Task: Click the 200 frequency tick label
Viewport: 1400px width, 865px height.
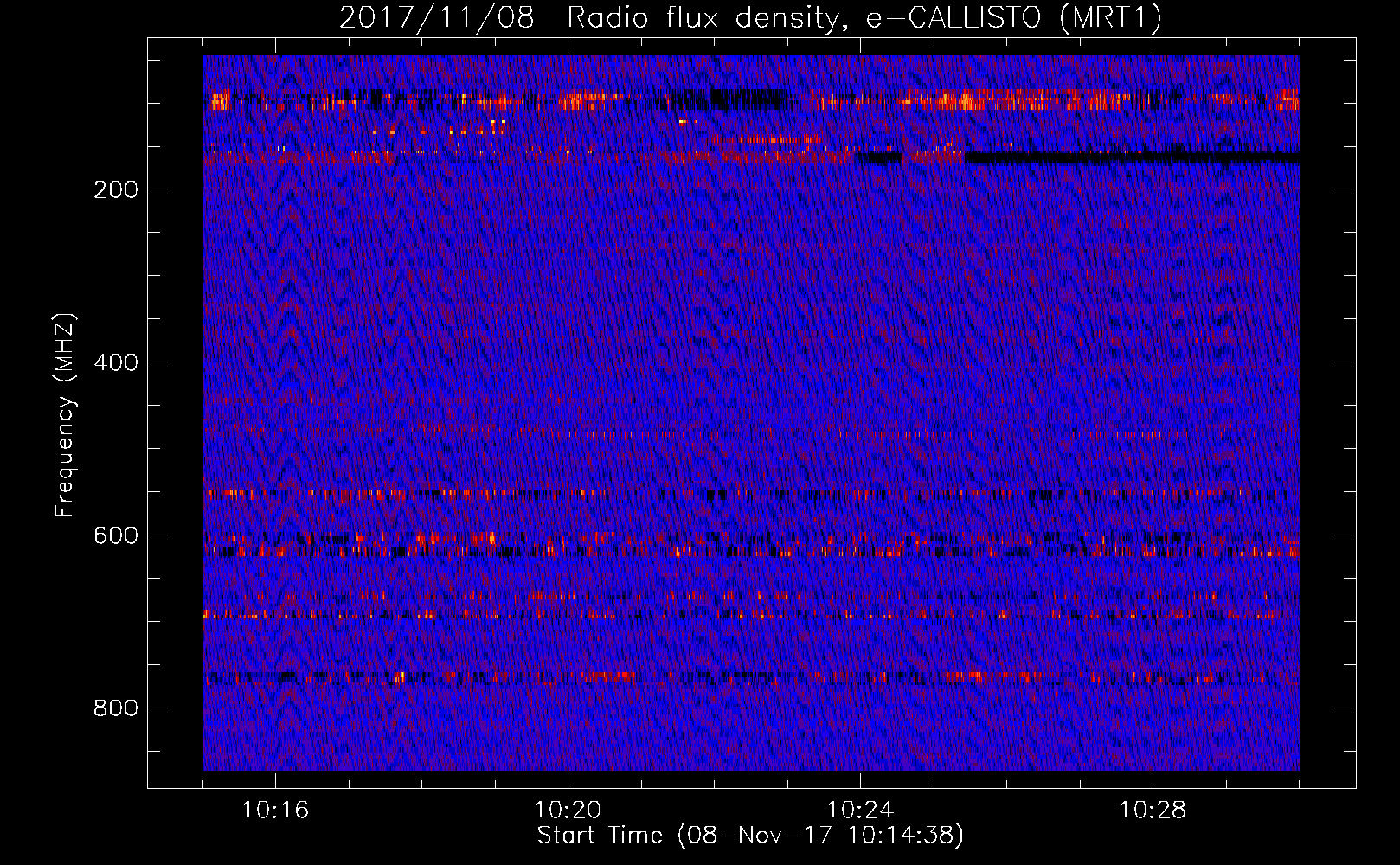Action: point(116,189)
